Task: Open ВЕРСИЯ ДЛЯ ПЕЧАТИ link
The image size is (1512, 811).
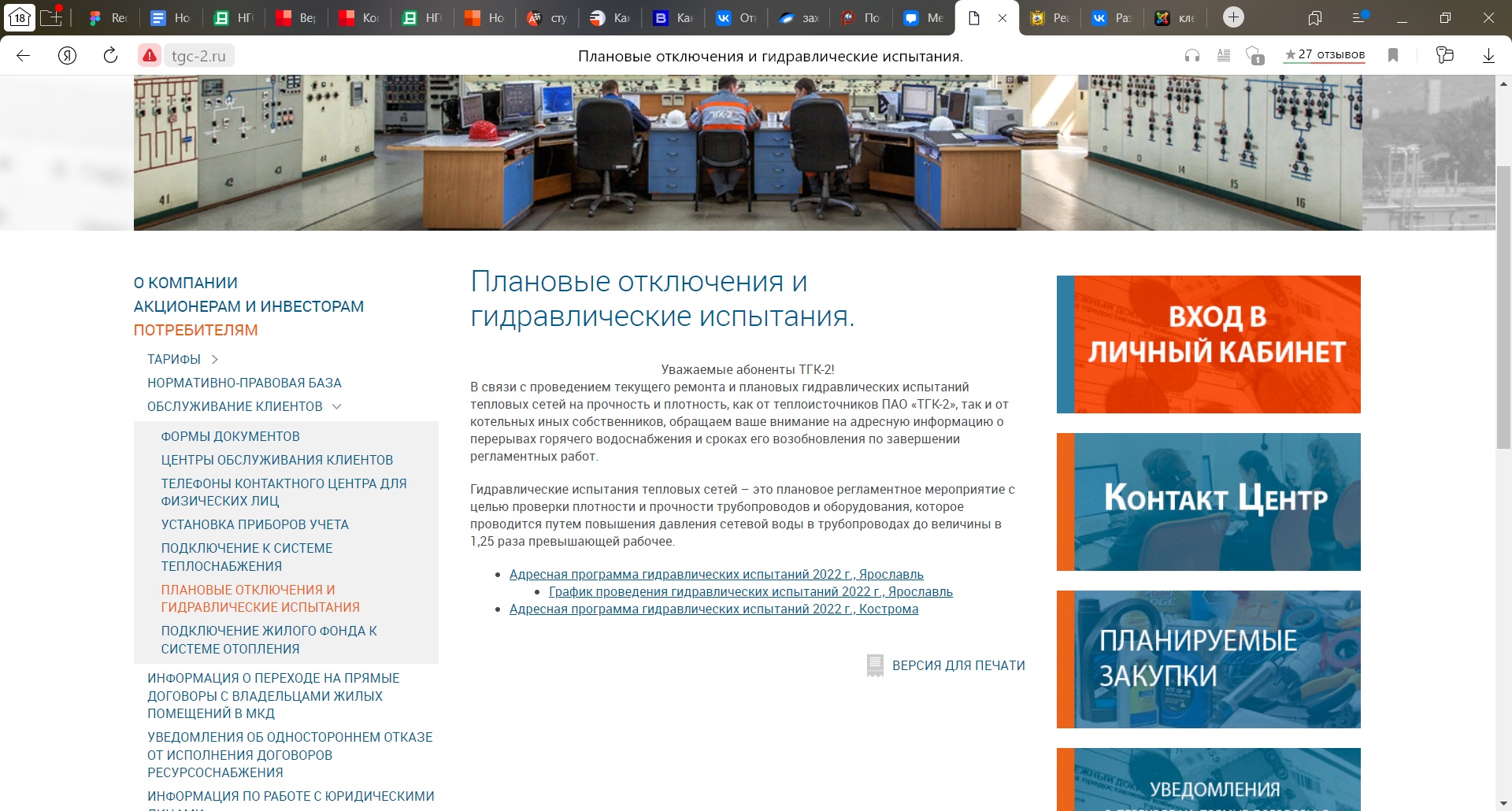Action: pos(958,665)
